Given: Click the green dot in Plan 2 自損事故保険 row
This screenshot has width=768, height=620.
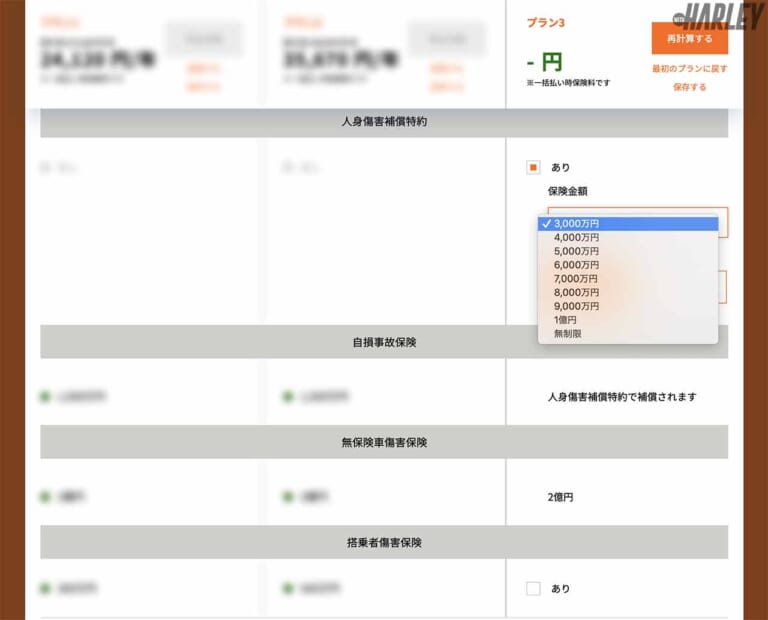Looking at the screenshot, I should [288, 397].
